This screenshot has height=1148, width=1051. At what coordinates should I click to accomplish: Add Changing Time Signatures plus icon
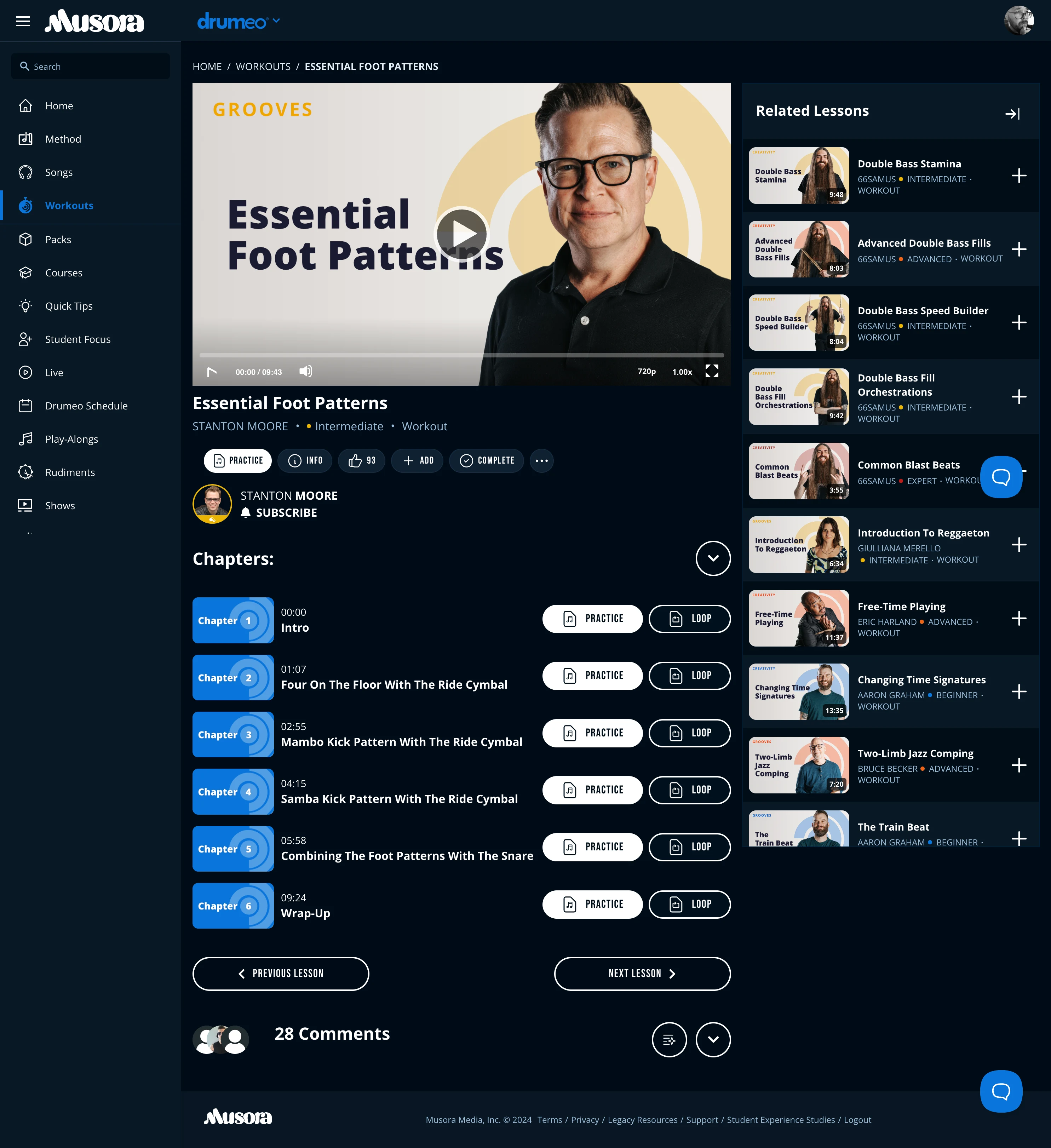tap(1018, 691)
